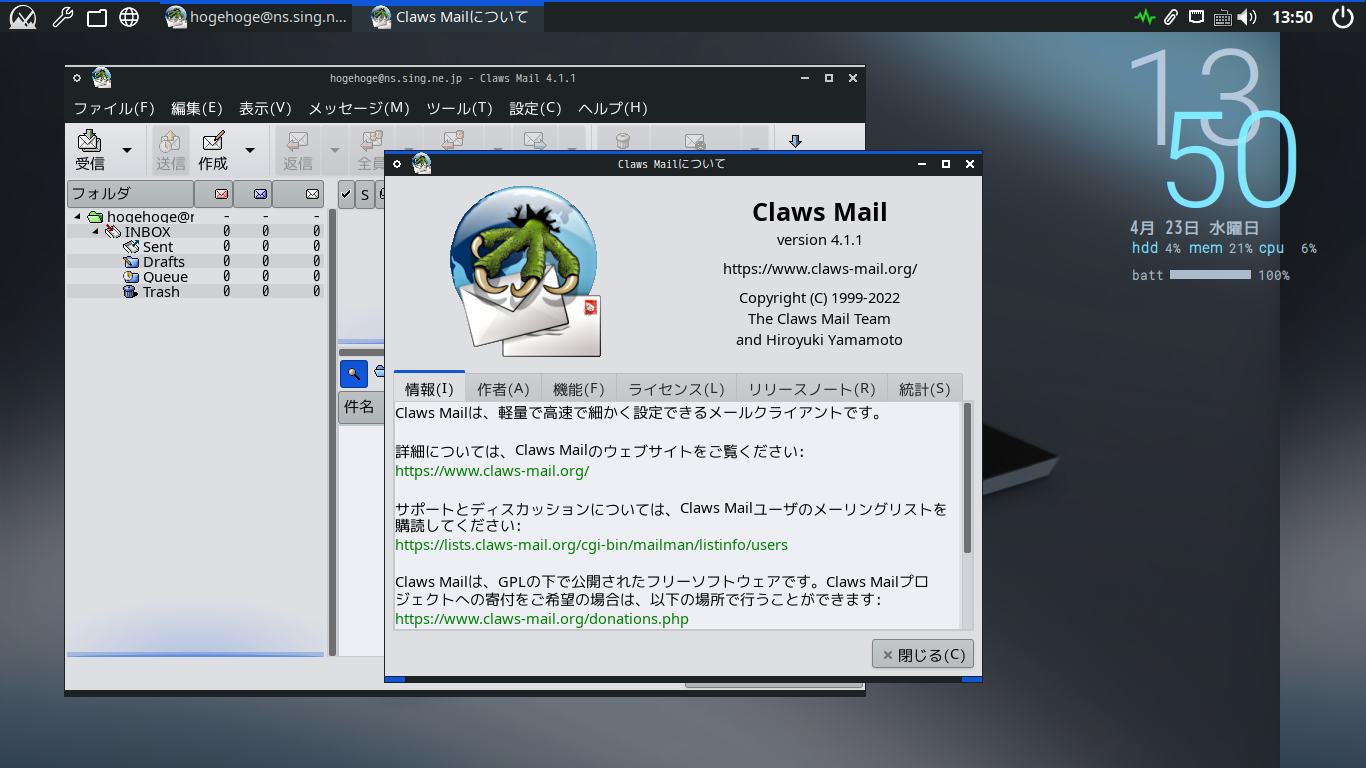The image size is (1366, 768).
Task: Open the 設定(C) menu
Action: [535, 108]
